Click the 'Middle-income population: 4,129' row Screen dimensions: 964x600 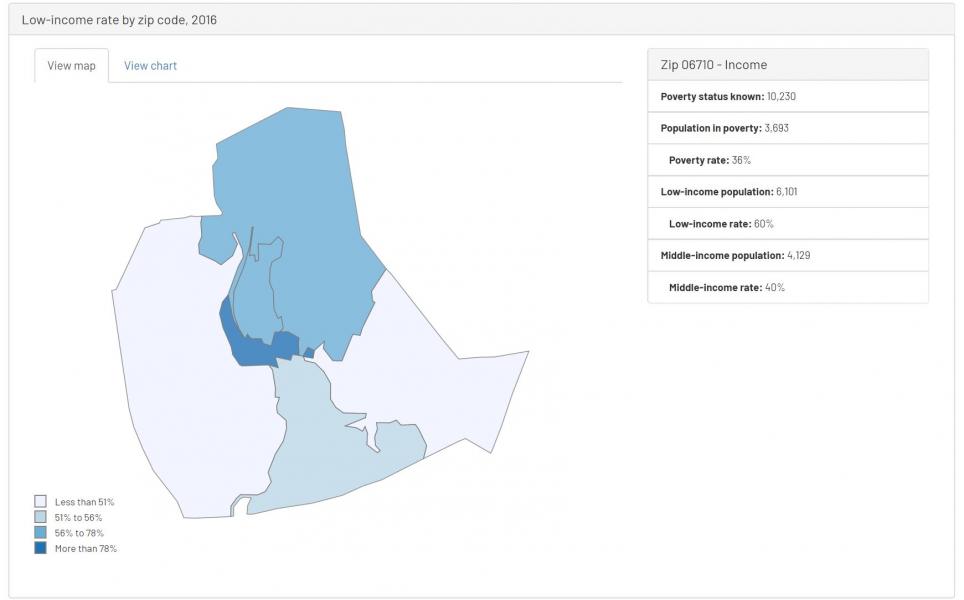pos(788,255)
